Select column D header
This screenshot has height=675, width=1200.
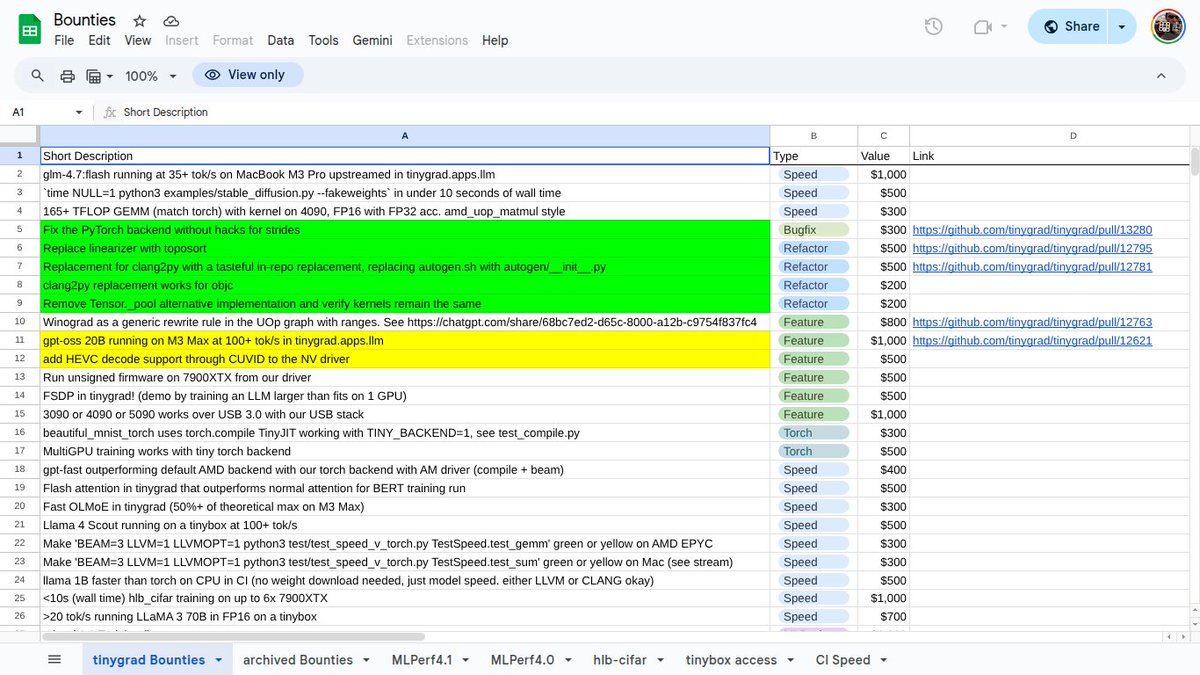pyautogui.click(x=1073, y=136)
